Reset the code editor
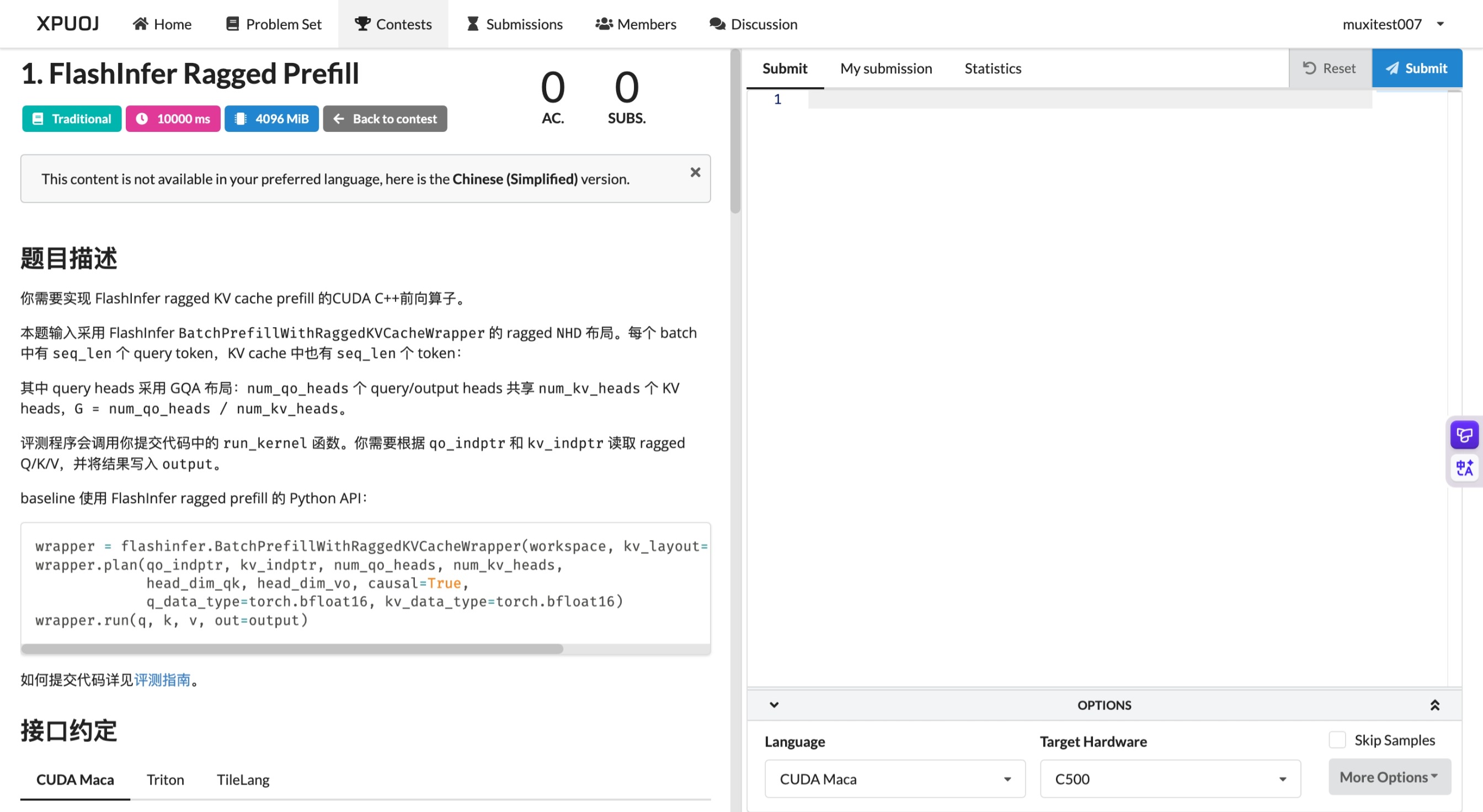This screenshot has height=812, width=1483. tap(1330, 68)
